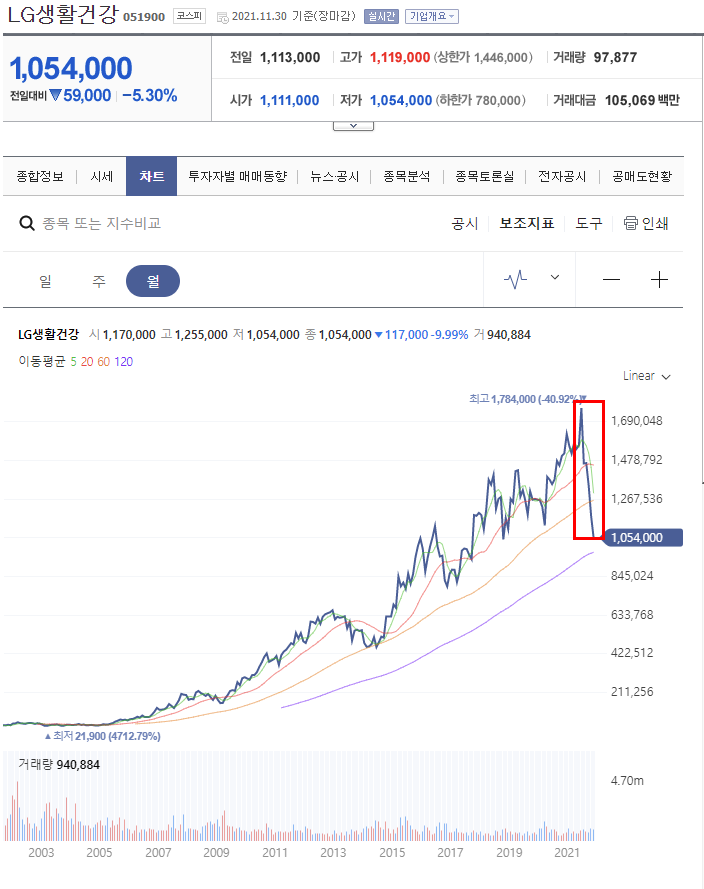The image size is (704, 889).
Task: Click the 공시 chart option
Action: pos(465,223)
